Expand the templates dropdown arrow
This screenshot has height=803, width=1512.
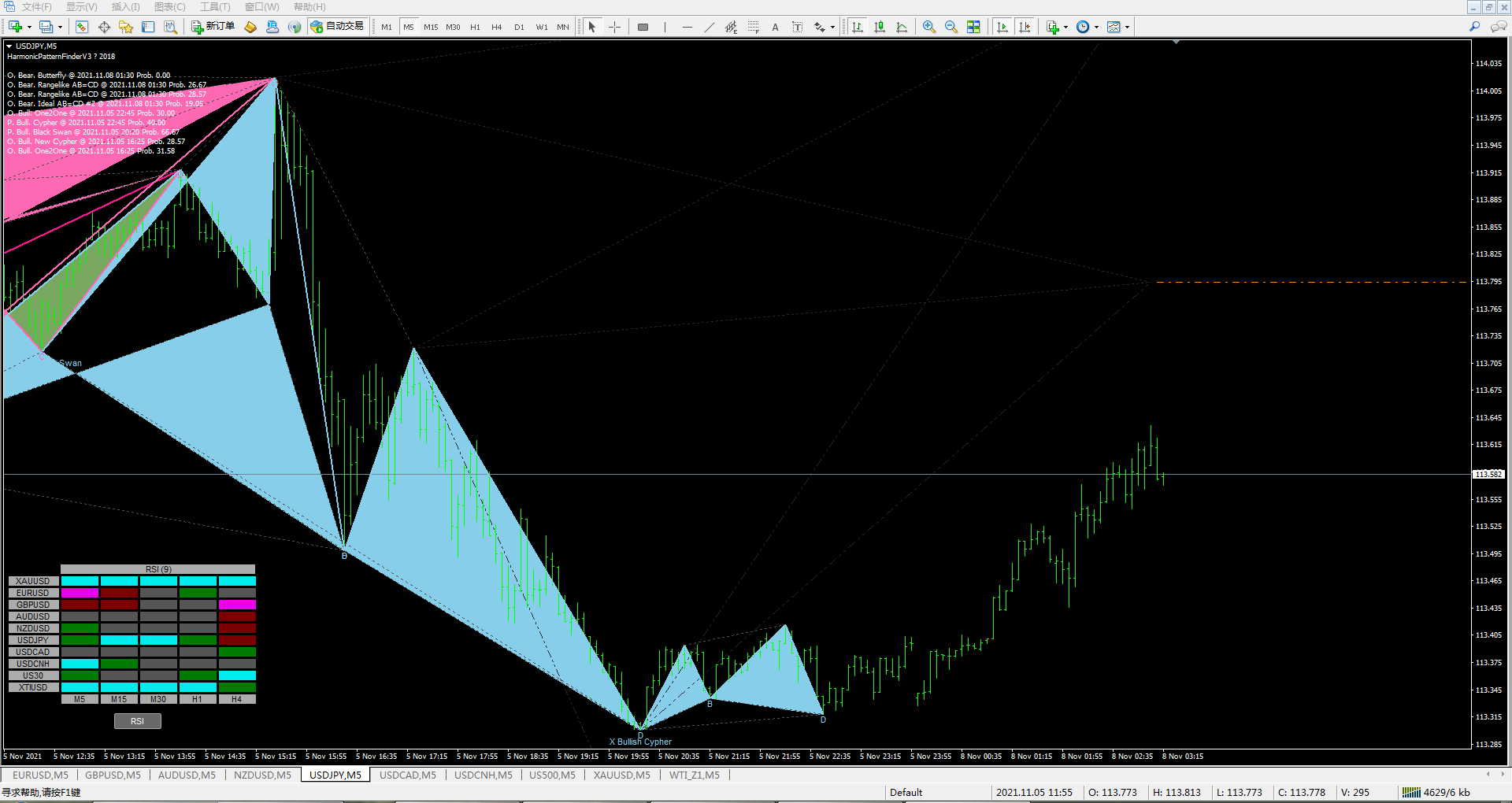coord(1127,28)
